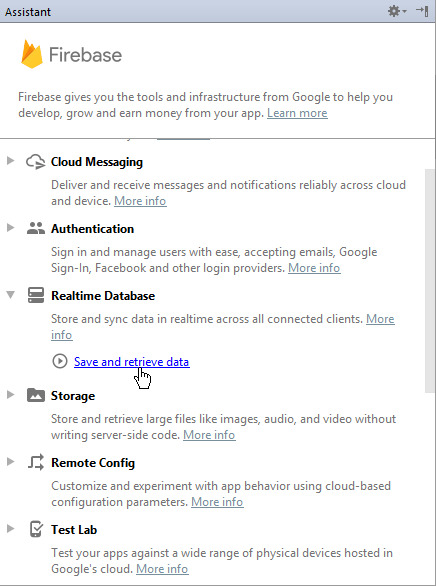Open More info link for Cloud Messaging

[x=140, y=201]
